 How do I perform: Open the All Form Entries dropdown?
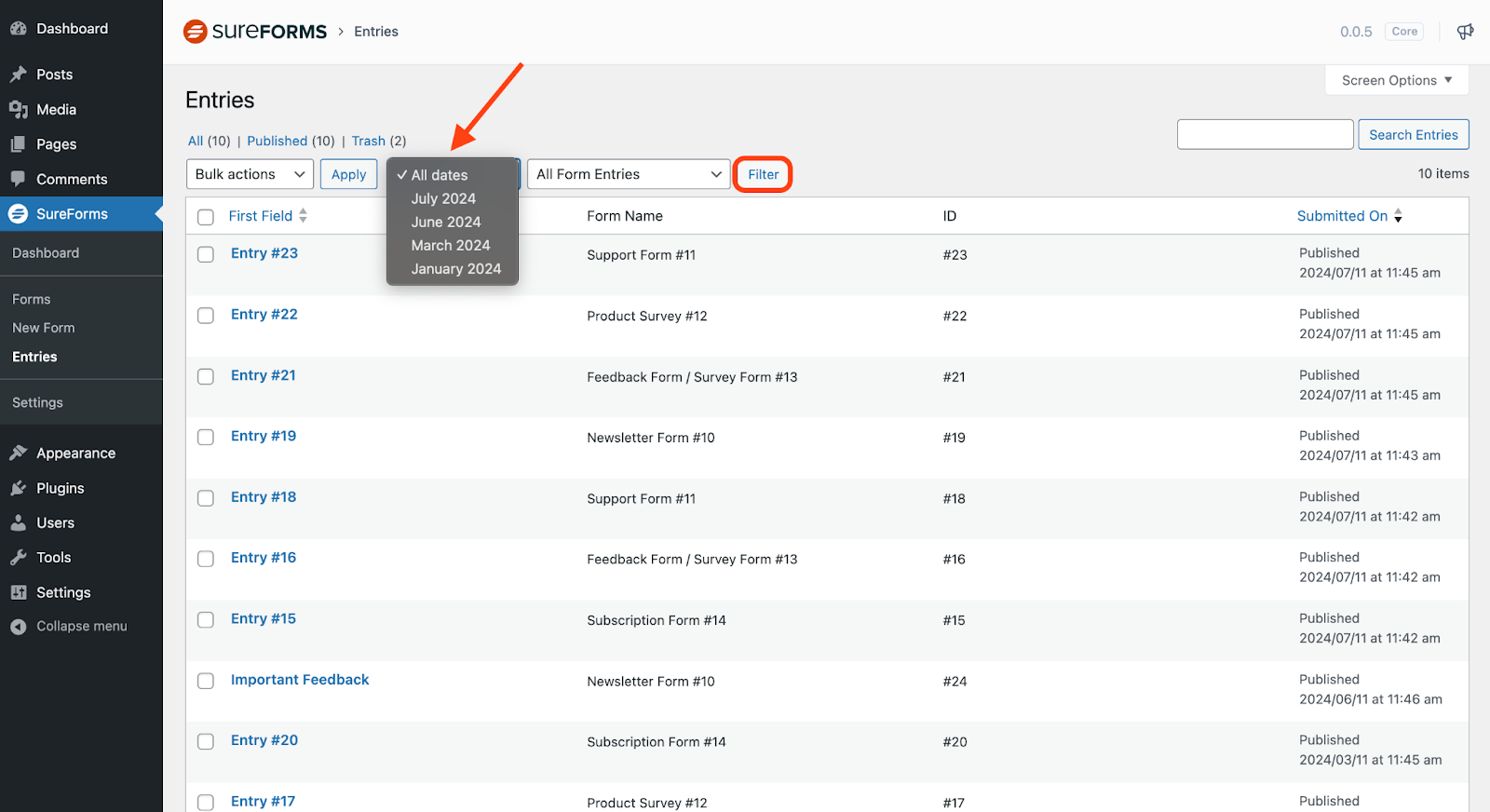[x=629, y=174]
